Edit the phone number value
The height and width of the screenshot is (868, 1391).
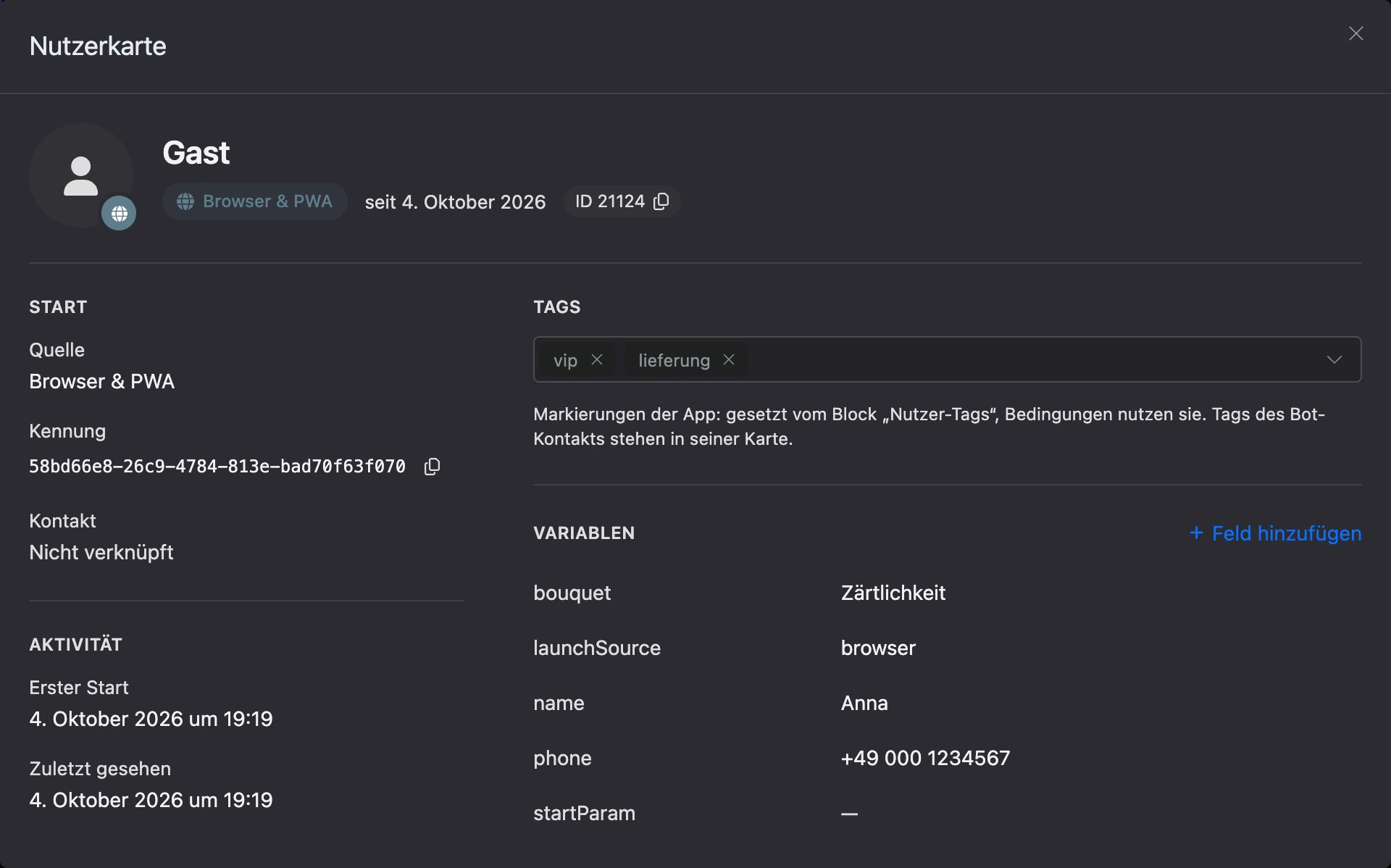(925, 758)
